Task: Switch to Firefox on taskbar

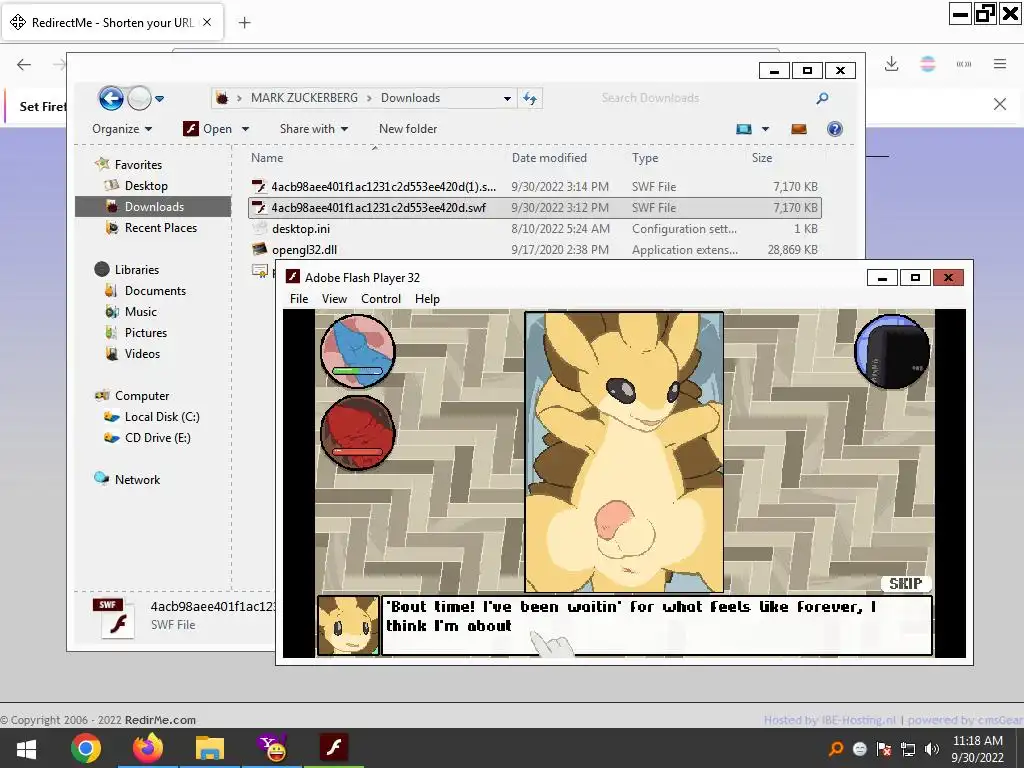Action: pyautogui.click(x=148, y=748)
